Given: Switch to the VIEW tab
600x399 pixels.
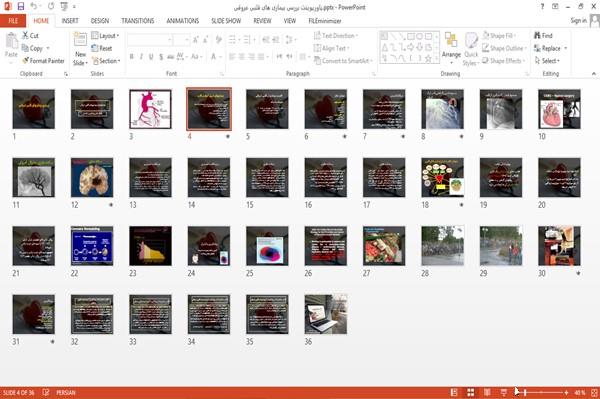Looking at the screenshot, I should point(290,21).
